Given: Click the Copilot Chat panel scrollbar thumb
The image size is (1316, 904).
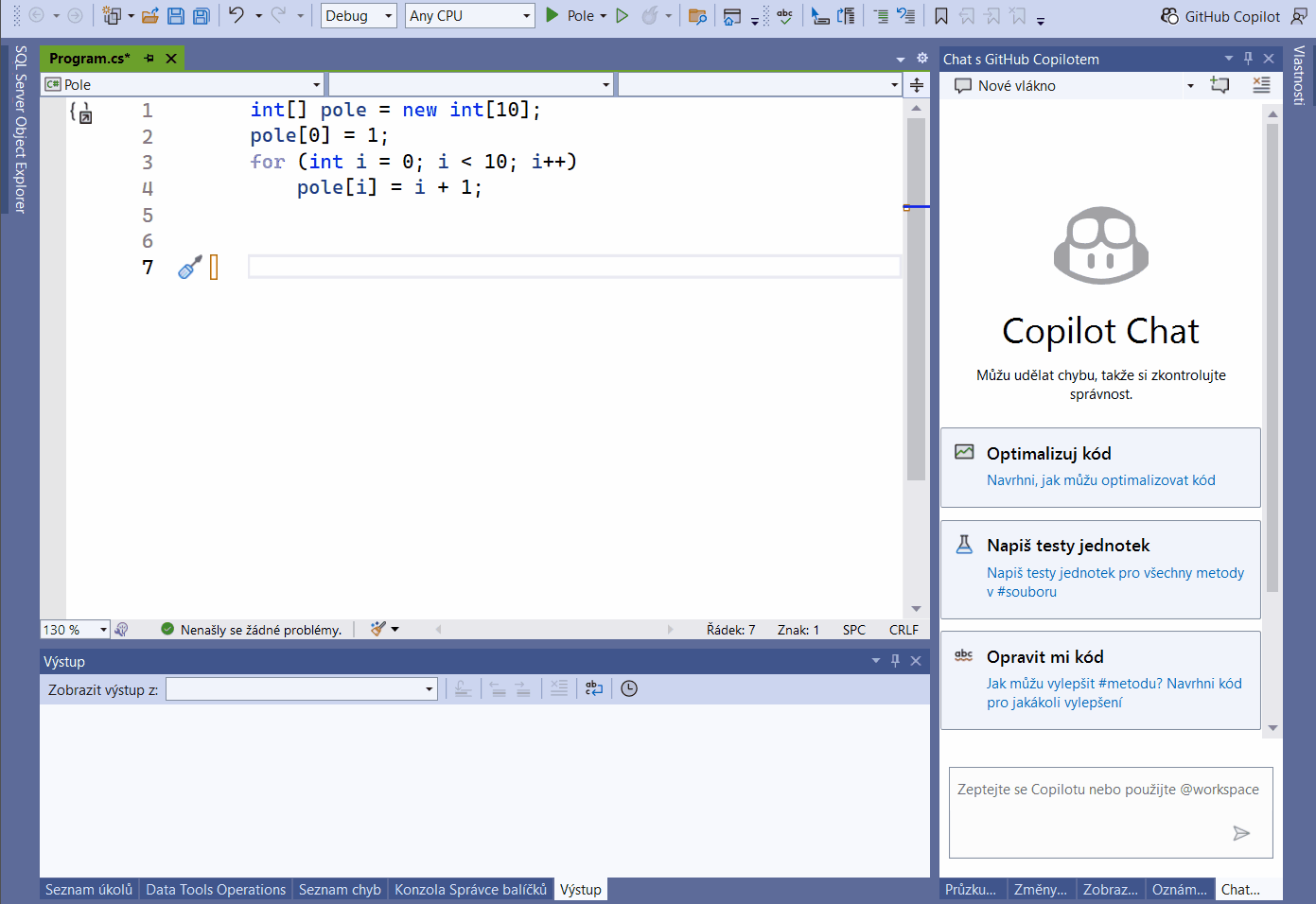Looking at the screenshot, I should point(1272,357).
